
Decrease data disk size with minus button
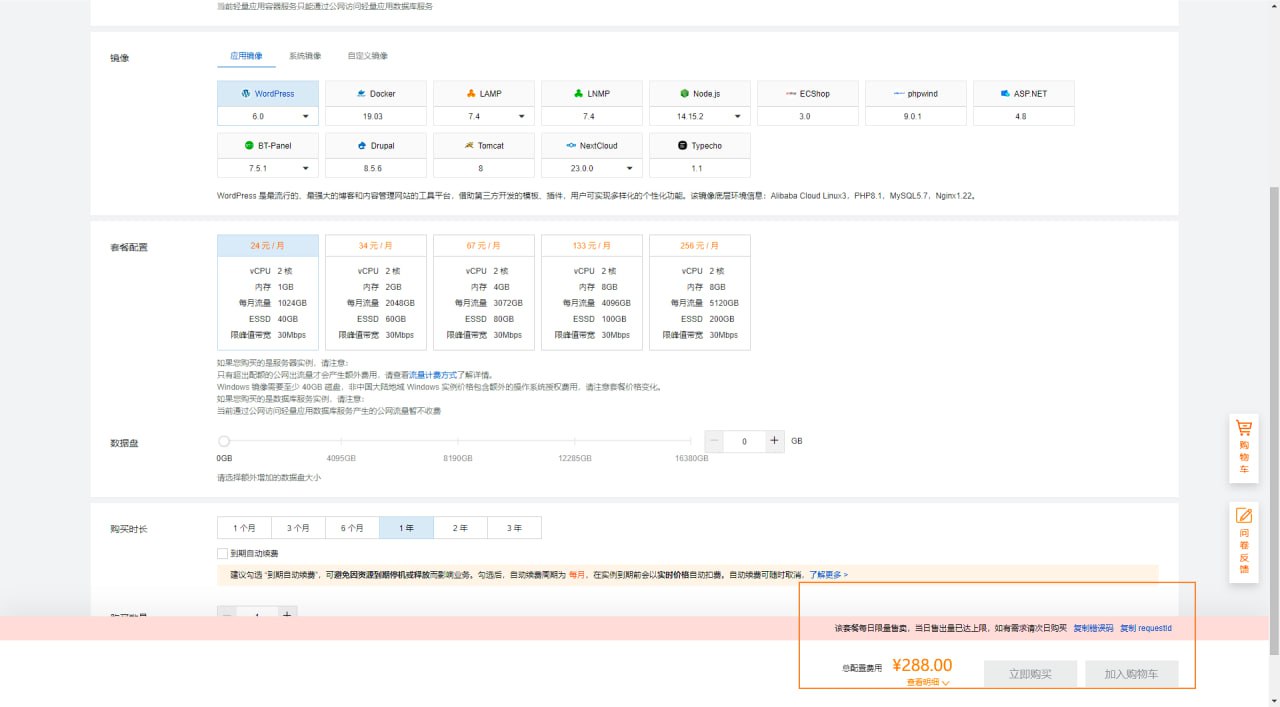point(714,441)
